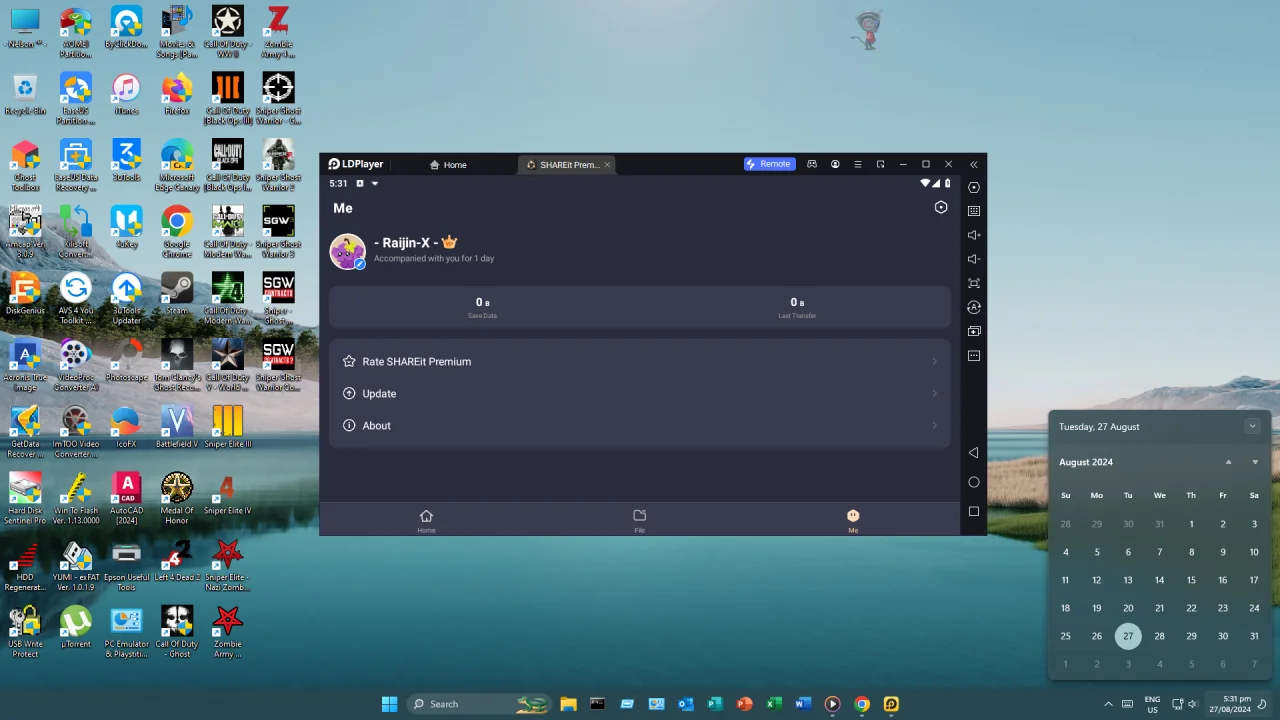Image resolution: width=1280 pixels, height=720 pixels.
Task: Open File Explorer from taskbar
Action: point(568,704)
